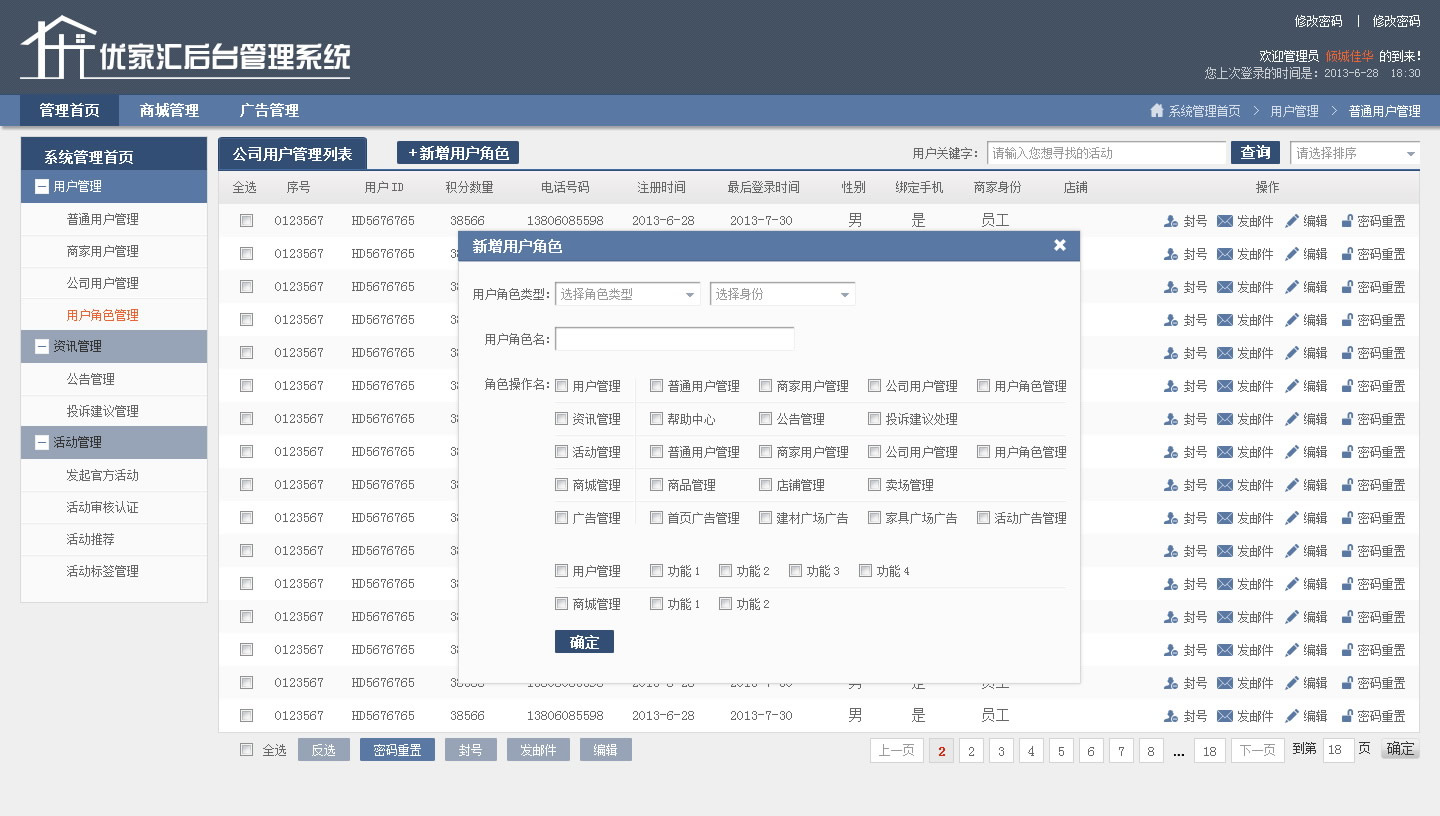Select the 公司用户管理列表 tab

pos(292,154)
